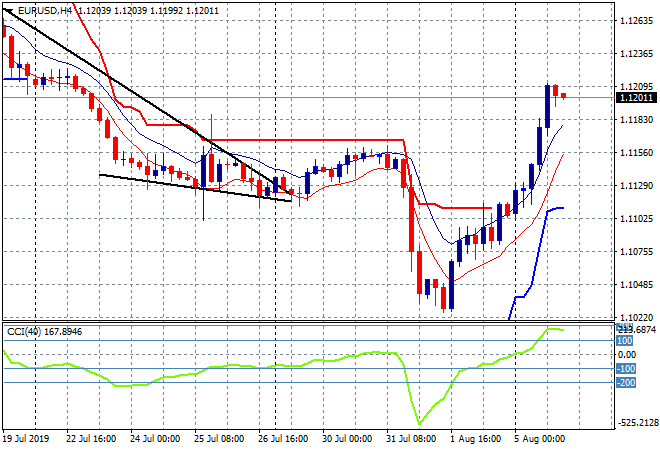Click the 1 Aug 16:00 time label
Image resolution: width=660 pixels, height=450 pixels.
(x=475, y=439)
